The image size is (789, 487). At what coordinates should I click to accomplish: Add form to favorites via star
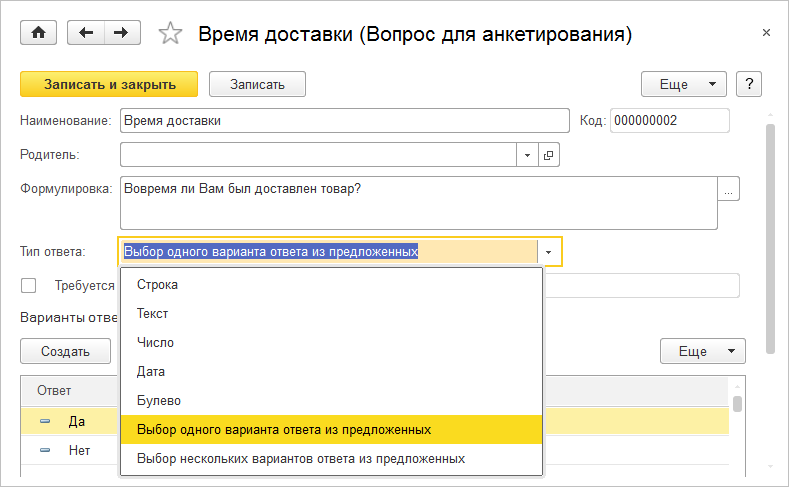point(171,34)
